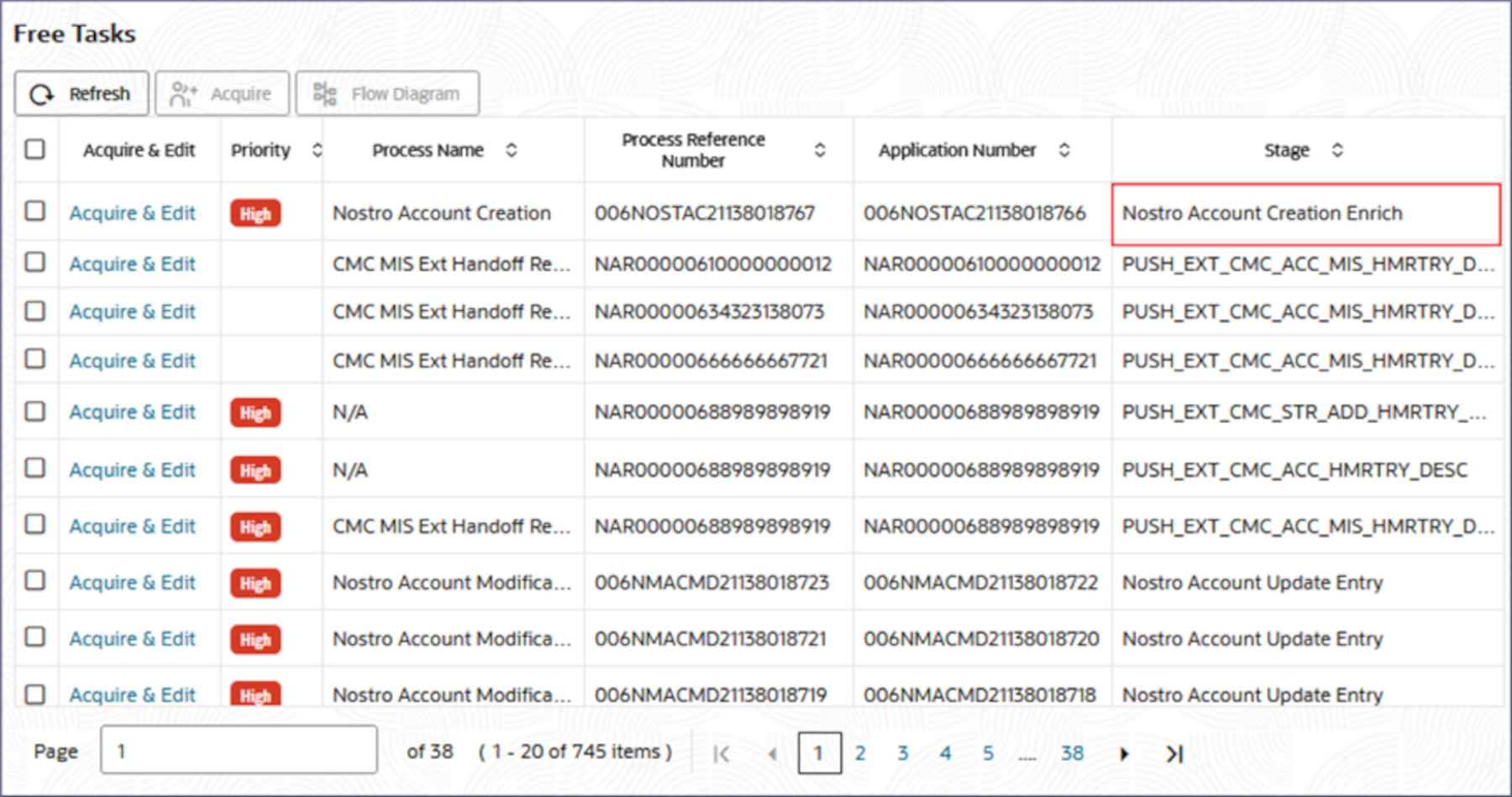Image resolution: width=1512 pixels, height=797 pixels.
Task: Check the Nostro Account Creation row checkbox
Action: [35, 211]
